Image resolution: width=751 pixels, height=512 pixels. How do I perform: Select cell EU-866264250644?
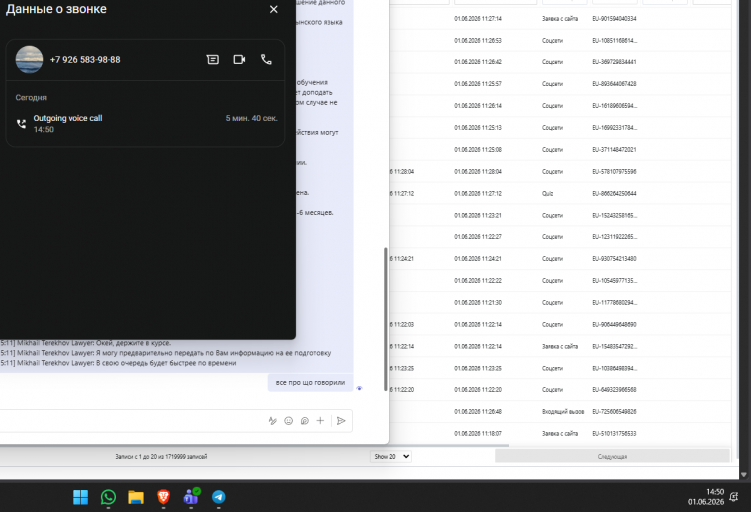[614, 193]
